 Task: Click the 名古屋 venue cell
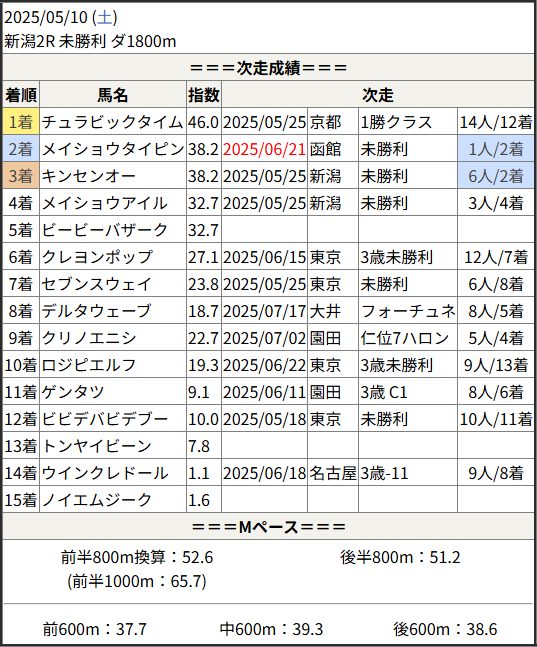pyautogui.click(x=333, y=473)
